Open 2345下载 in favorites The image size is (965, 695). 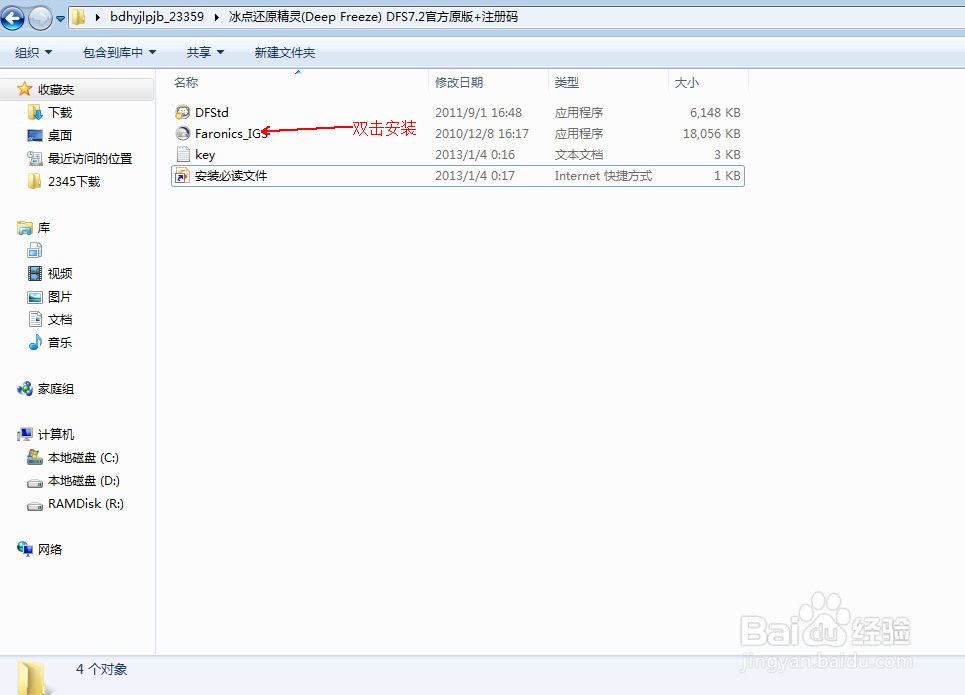(x=74, y=182)
